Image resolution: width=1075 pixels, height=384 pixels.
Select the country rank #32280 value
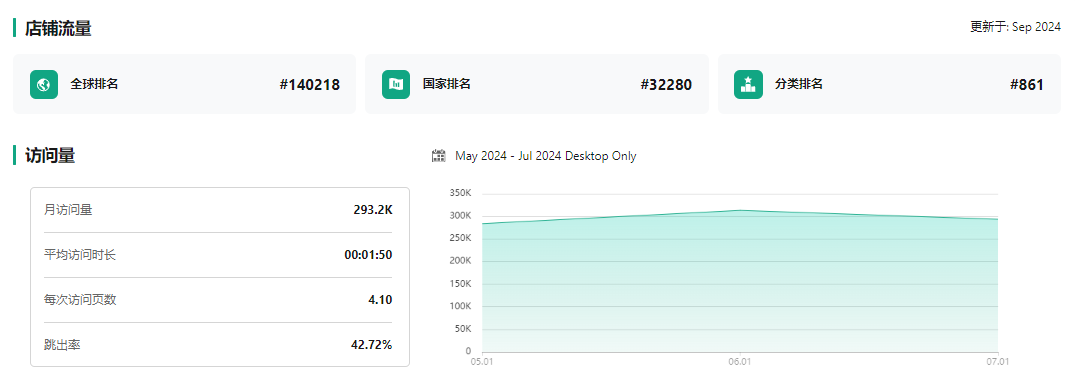tap(666, 85)
